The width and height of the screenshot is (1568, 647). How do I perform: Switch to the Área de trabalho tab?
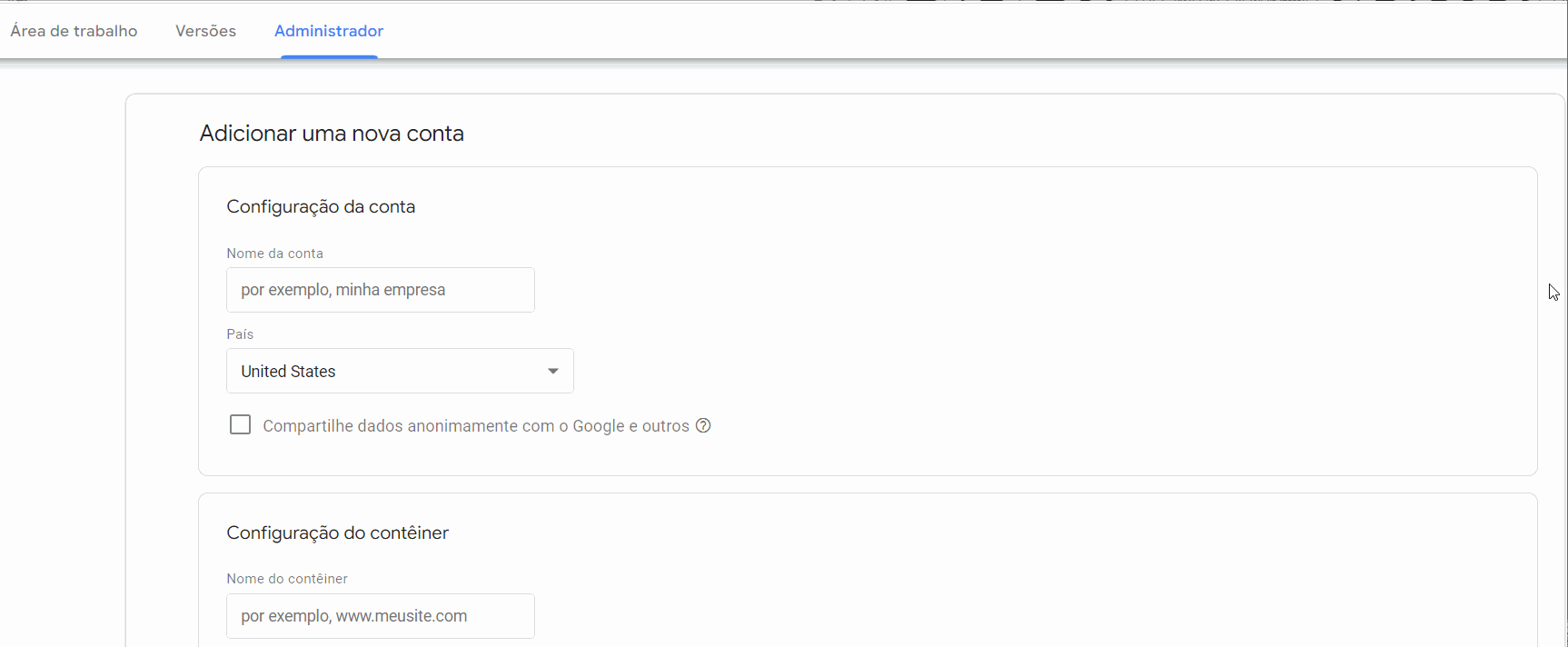74,31
